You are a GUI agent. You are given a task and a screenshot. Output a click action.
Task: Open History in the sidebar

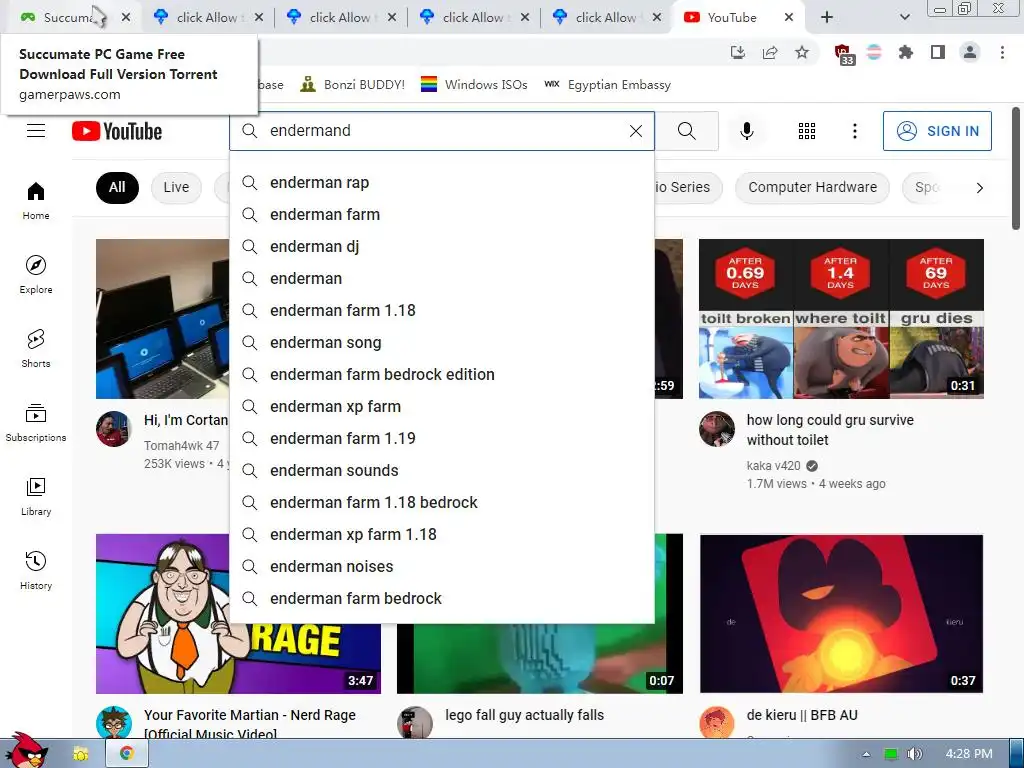coord(36,570)
